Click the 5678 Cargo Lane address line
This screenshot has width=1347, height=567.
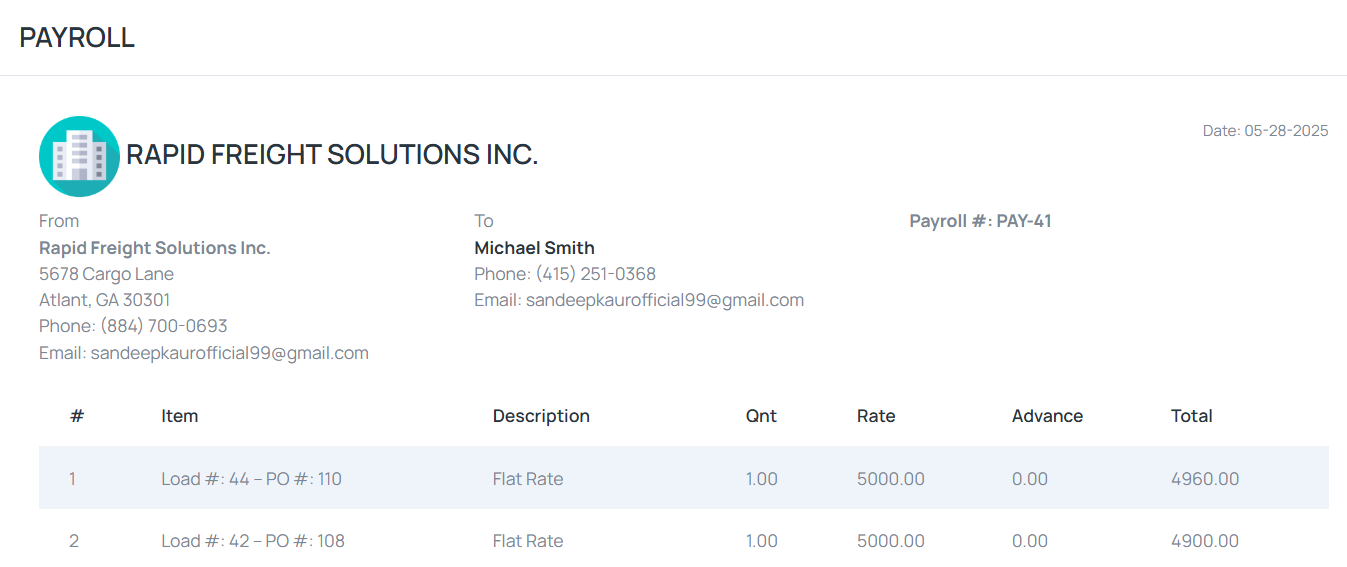(x=106, y=274)
